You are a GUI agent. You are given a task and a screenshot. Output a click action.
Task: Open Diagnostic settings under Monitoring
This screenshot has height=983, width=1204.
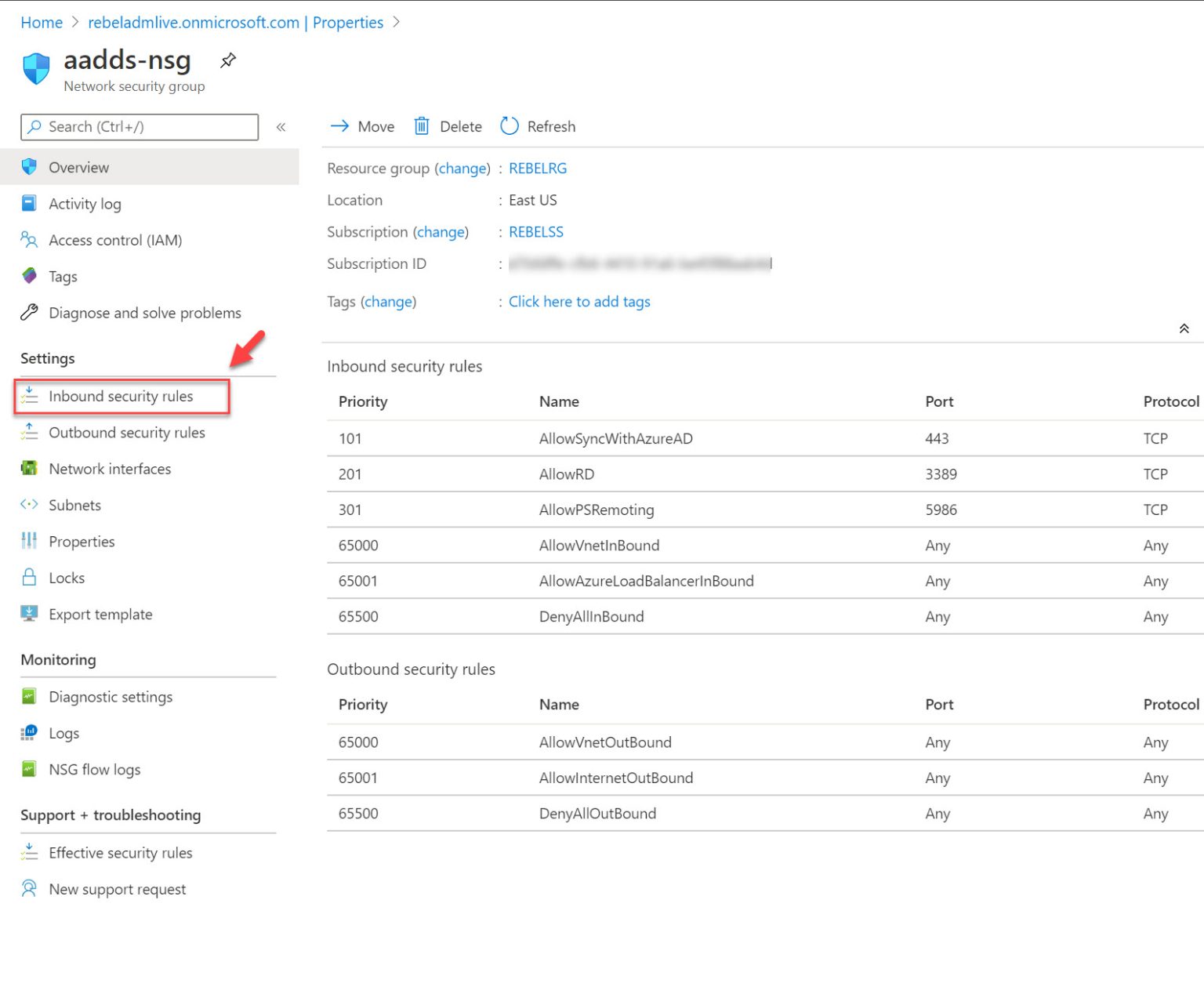pos(110,697)
